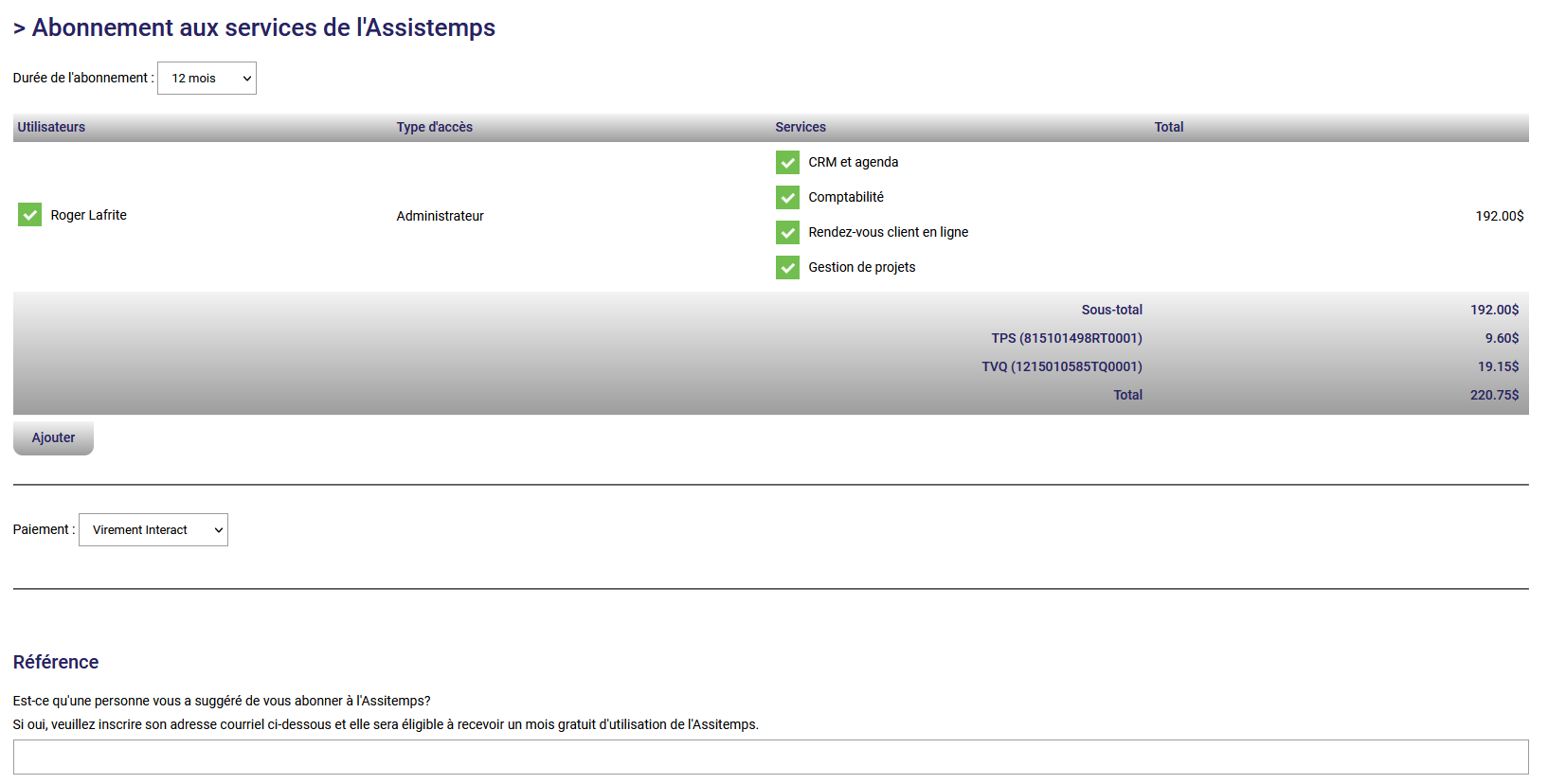Click the Ajouter button
This screenshot has height=784, width=1548.
pyautogui.click(x=53, y=438)
